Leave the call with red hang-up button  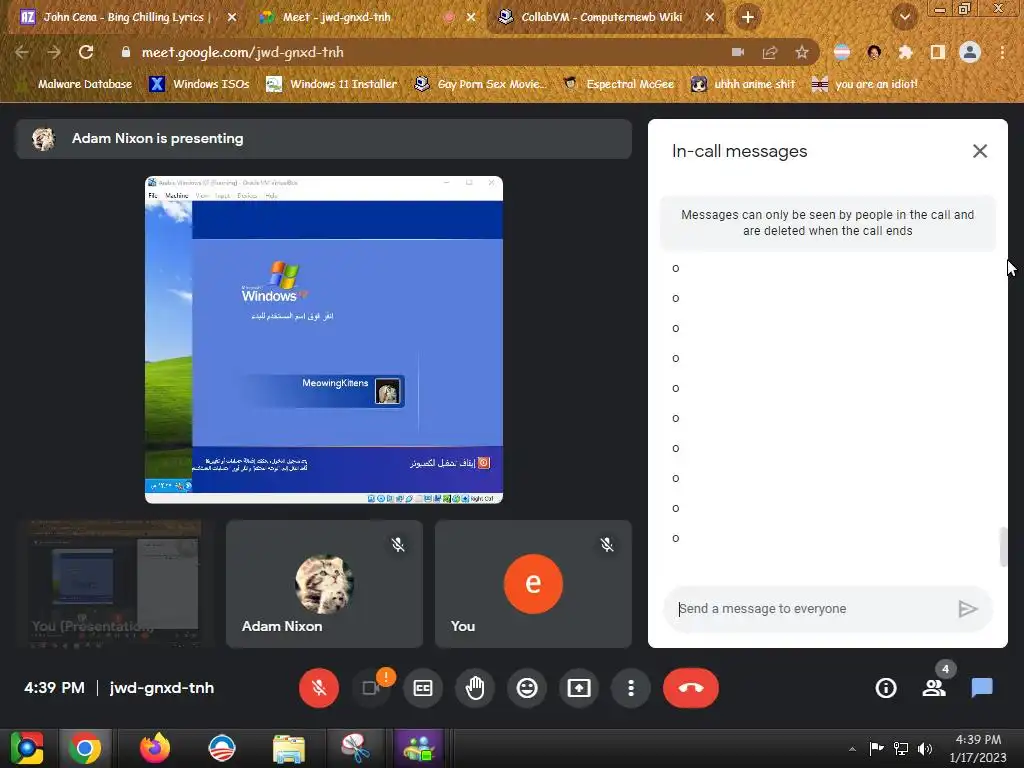click(x=691, y=688)
